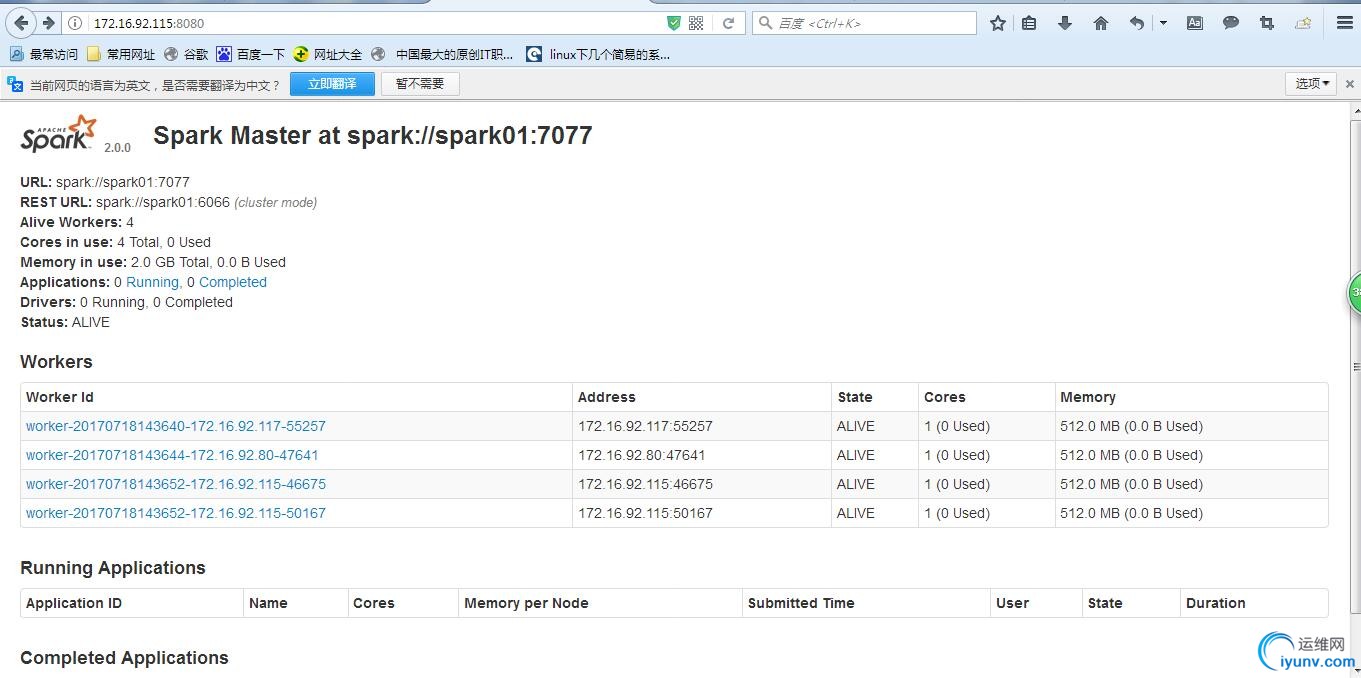Open the QR code icon in address bar
Viewport: 1361px width, 678px height.
tap(696, 23)
